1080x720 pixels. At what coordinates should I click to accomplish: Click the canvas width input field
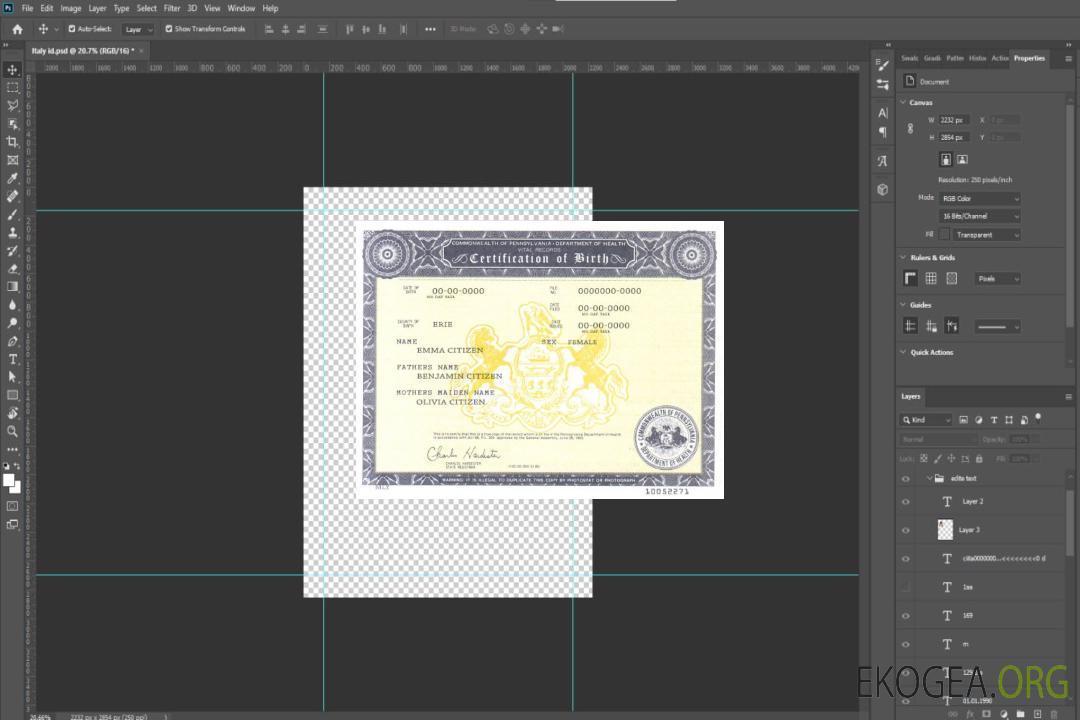pyautogui.click(x=954, y=120)
